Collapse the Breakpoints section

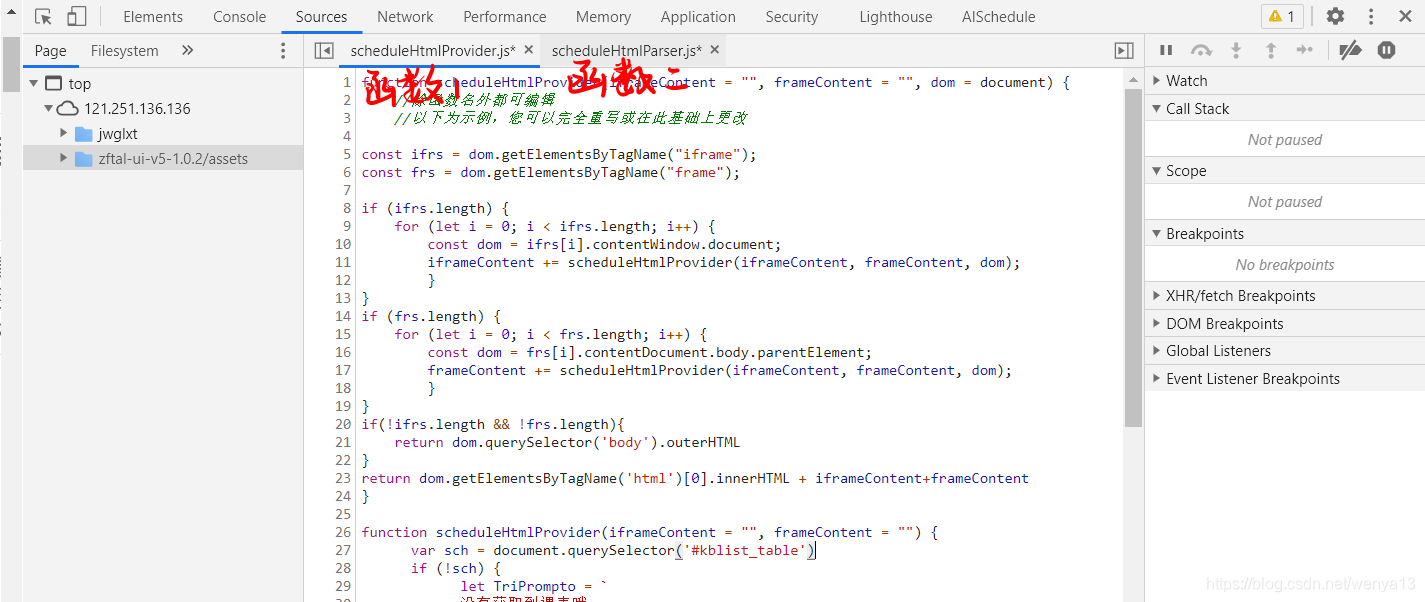click(x=1285, y=233)
